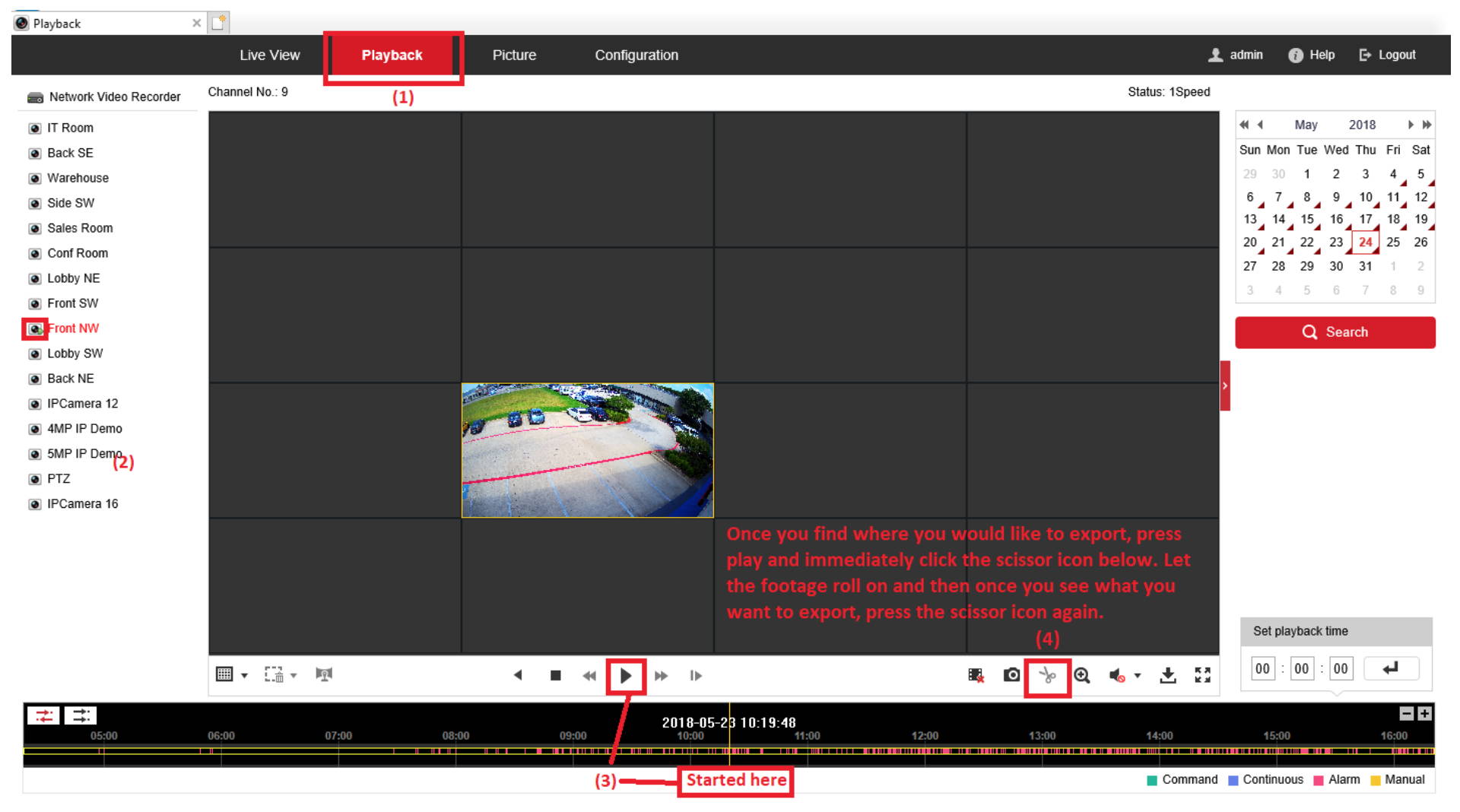This screenshot has width=1460, height=812.
Task: Select May 15 in the calendar
Action: tap(1307, 219)
